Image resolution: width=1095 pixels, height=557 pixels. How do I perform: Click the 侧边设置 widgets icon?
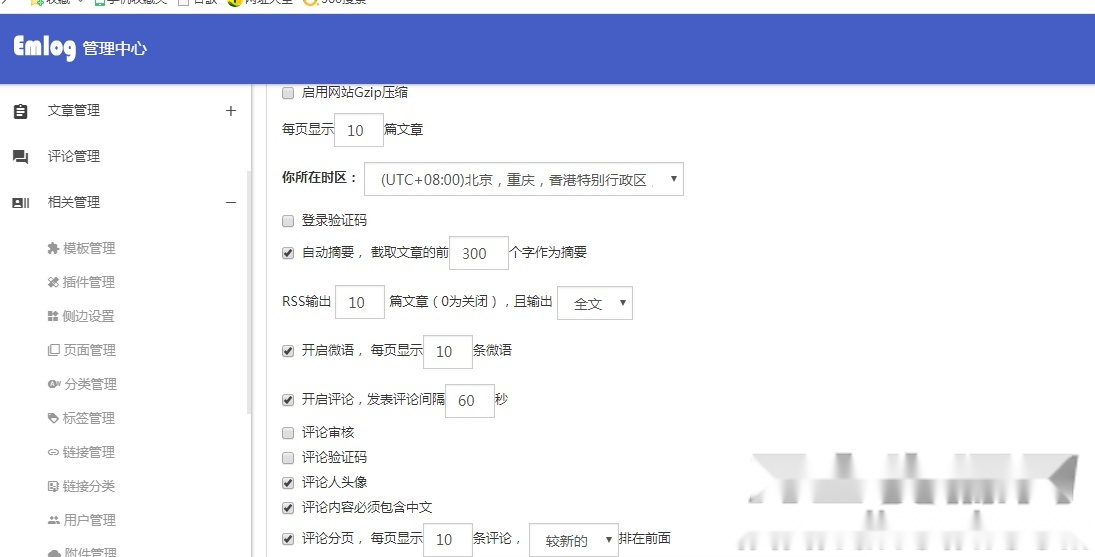(53, 317)
